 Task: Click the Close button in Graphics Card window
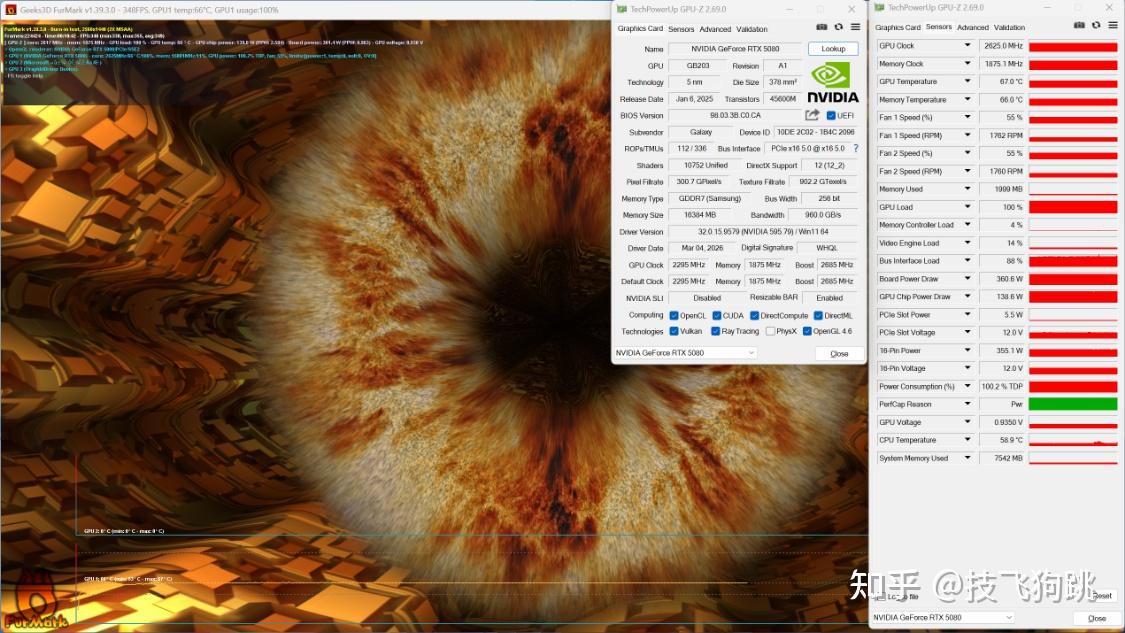[x=839, y=354]
